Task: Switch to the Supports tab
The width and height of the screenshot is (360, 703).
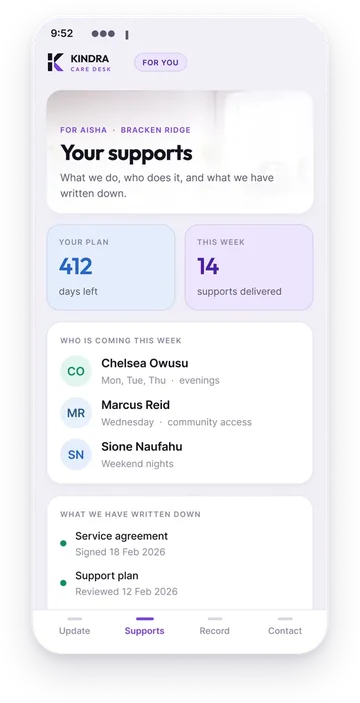Action: (144, 627)
